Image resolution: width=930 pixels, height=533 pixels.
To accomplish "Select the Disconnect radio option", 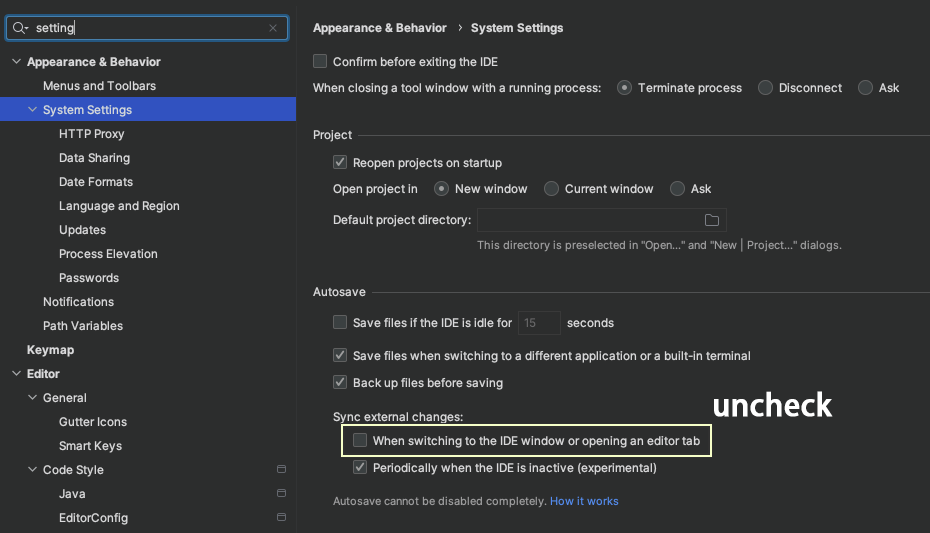I will pyautogui.click(x=765, y=88).
